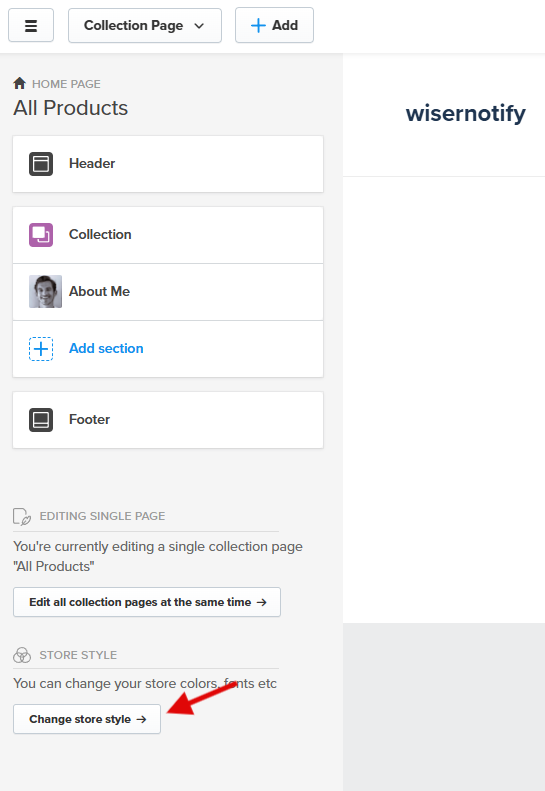Click the Add section link
Screen dimensions: 545x791
pyautogui.click(x=106, y=349)
